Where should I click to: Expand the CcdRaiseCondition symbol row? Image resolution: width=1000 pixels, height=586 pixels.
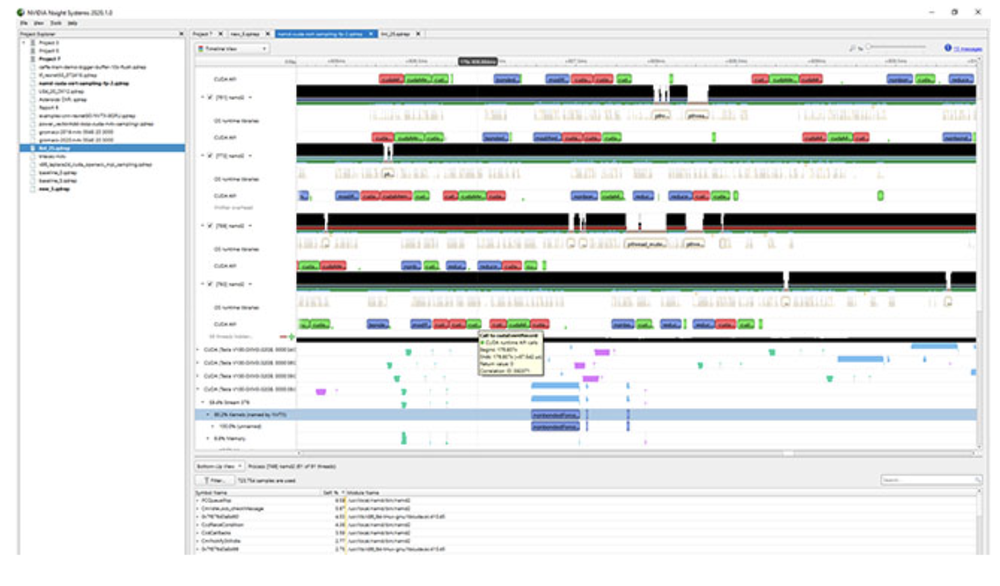pos(197,525)
